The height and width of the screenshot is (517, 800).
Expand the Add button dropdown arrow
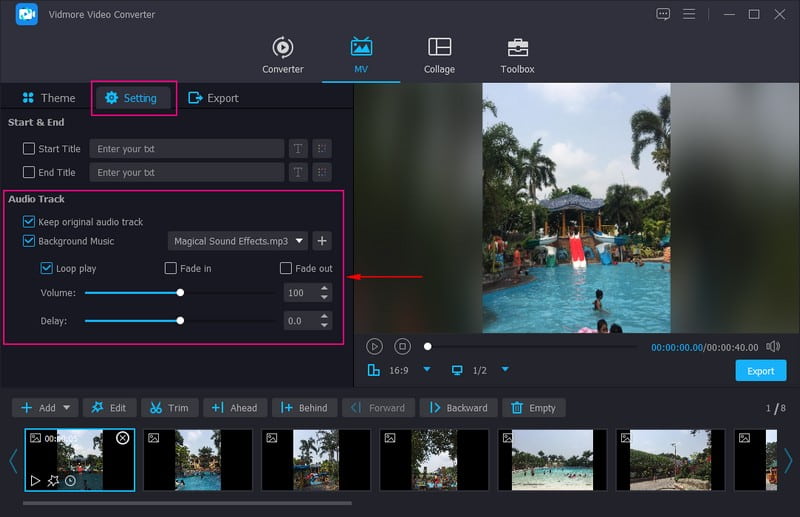tap(67, 408)
